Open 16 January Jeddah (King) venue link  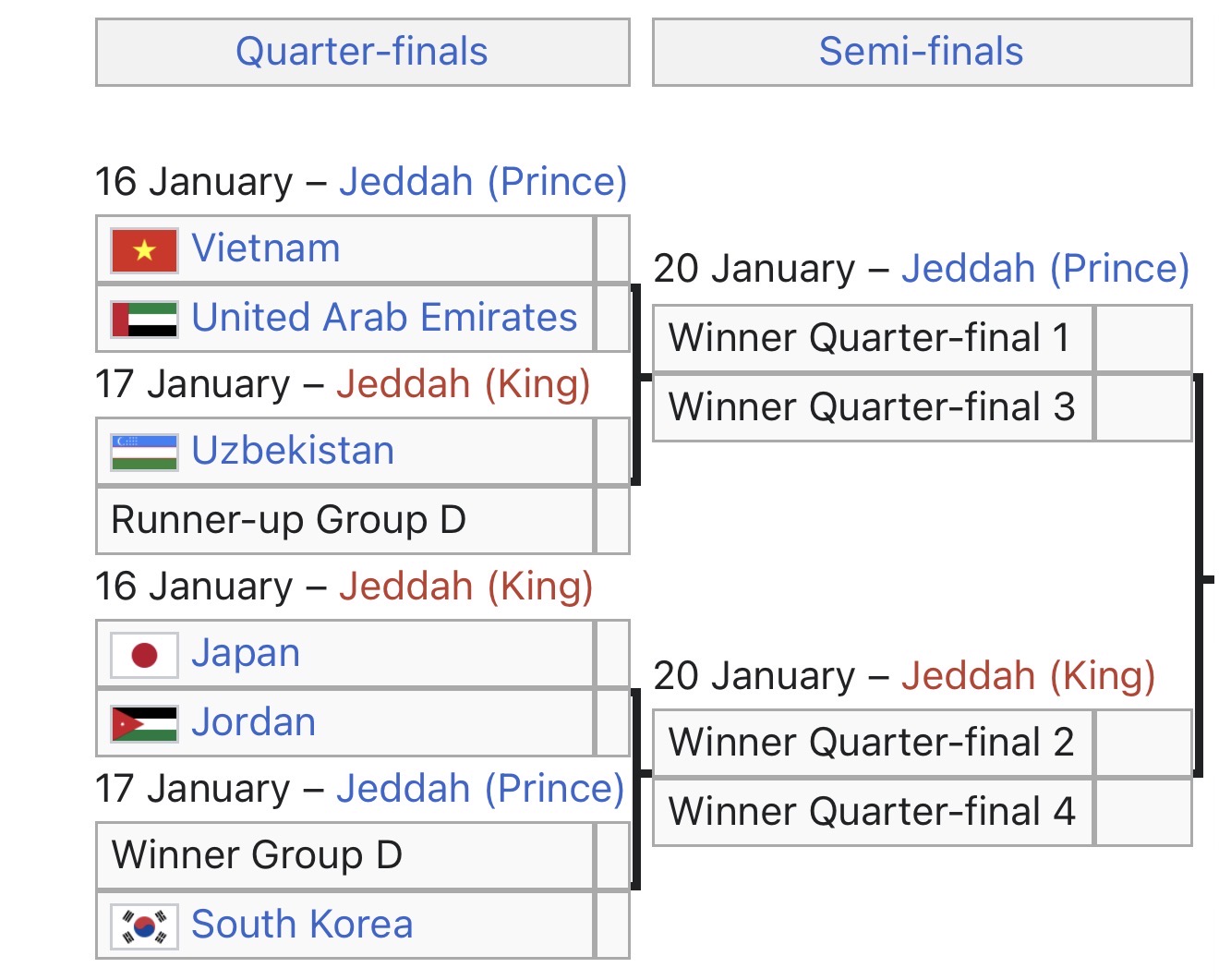465,587
